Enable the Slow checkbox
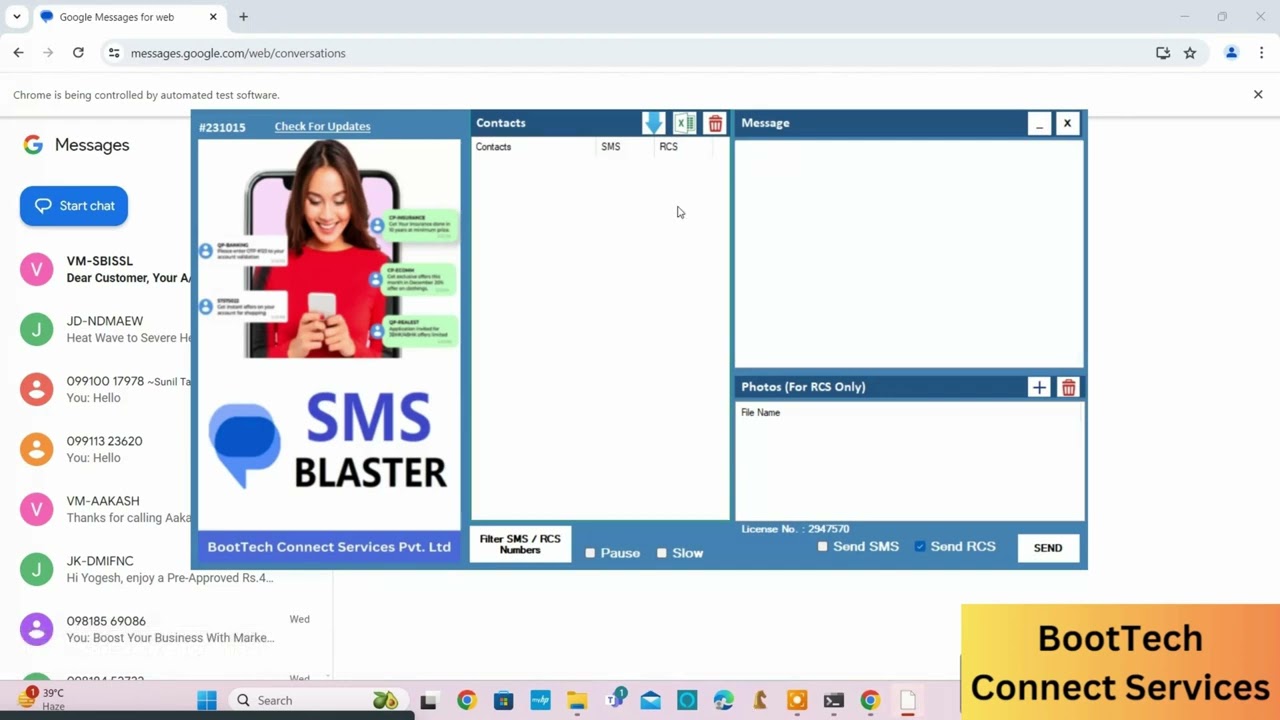Image resolution: width=1280 pixels, height=720 pixels. [x=662, y=553]
